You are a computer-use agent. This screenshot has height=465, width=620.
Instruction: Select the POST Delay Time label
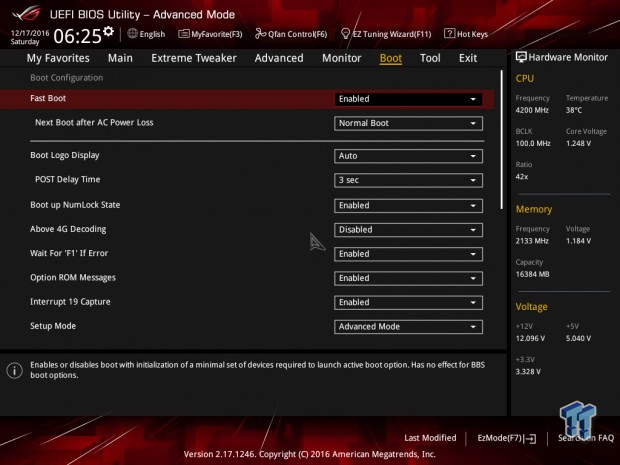coord(67,179)
